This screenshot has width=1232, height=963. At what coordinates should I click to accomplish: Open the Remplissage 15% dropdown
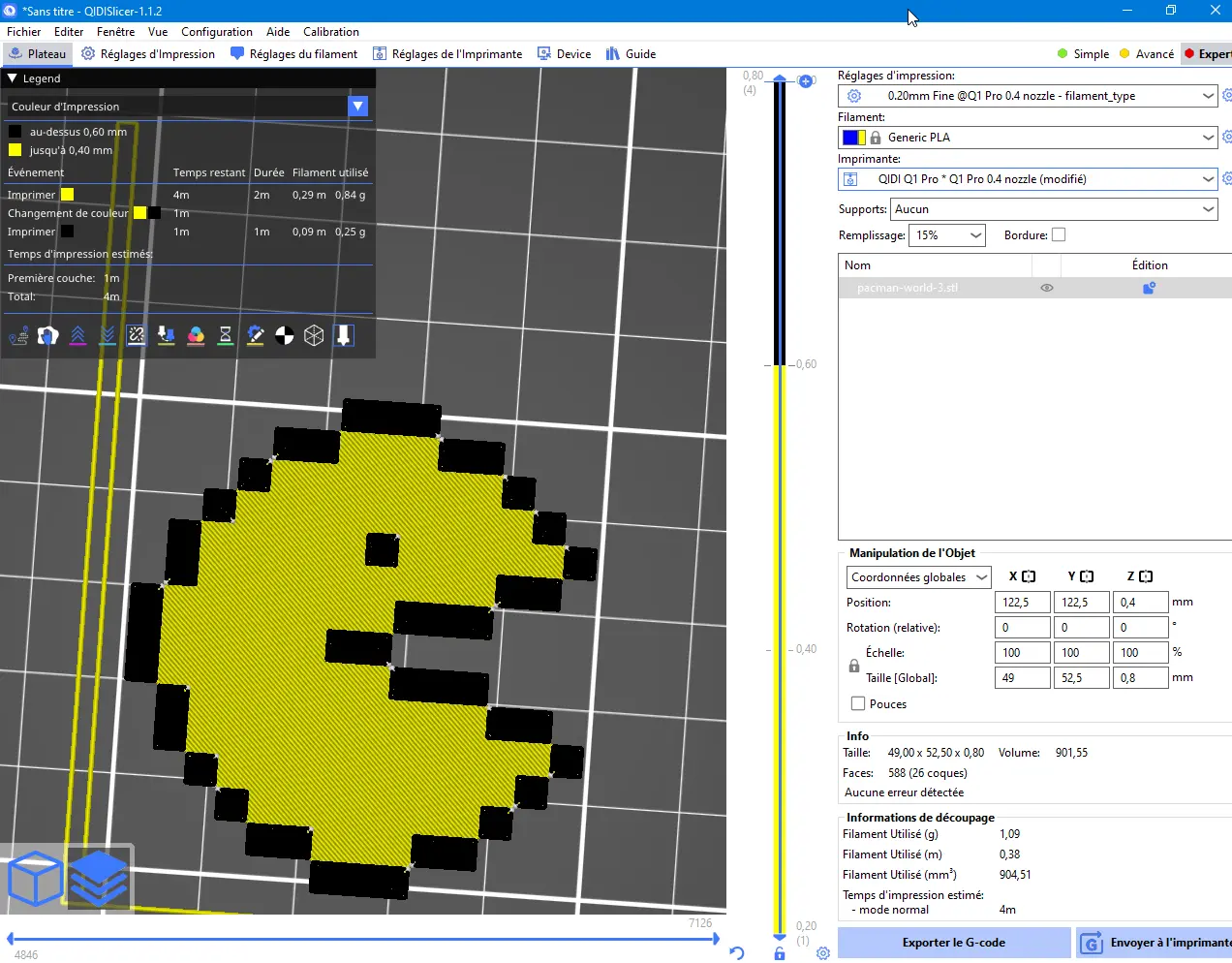947,234
